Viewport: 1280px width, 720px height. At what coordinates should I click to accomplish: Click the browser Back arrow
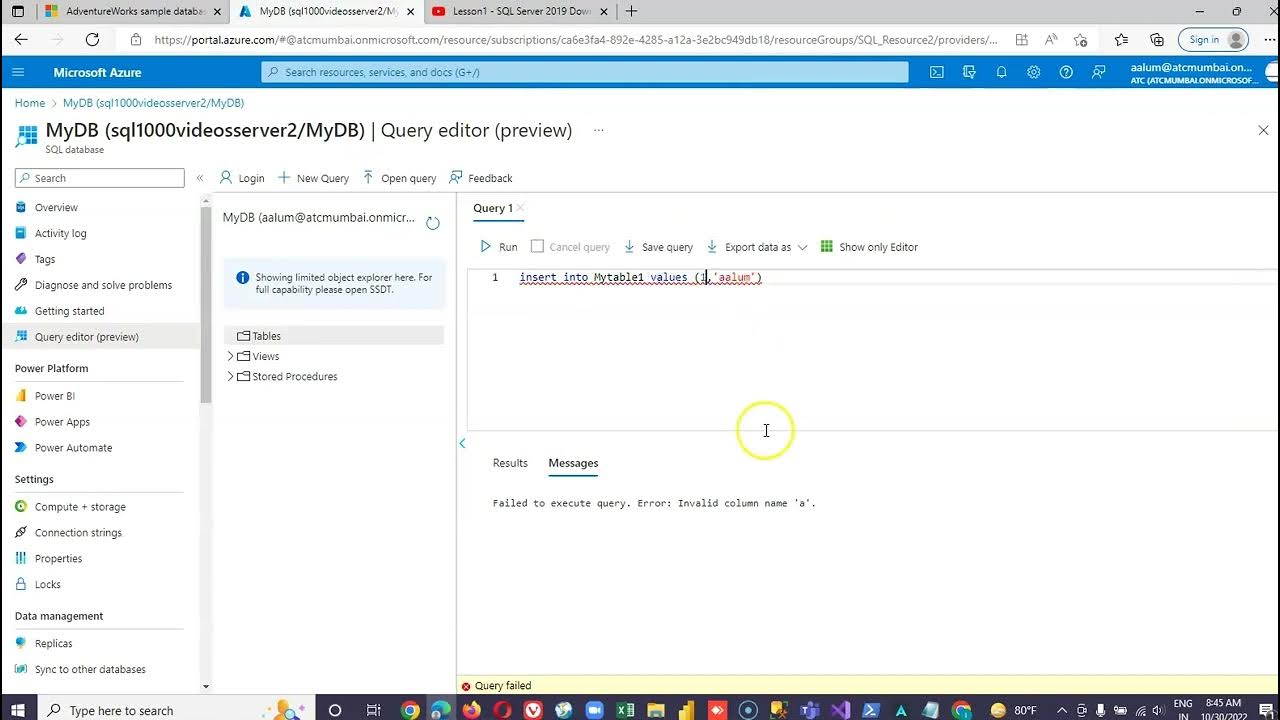pyautogui.click(x=21, y=40)
